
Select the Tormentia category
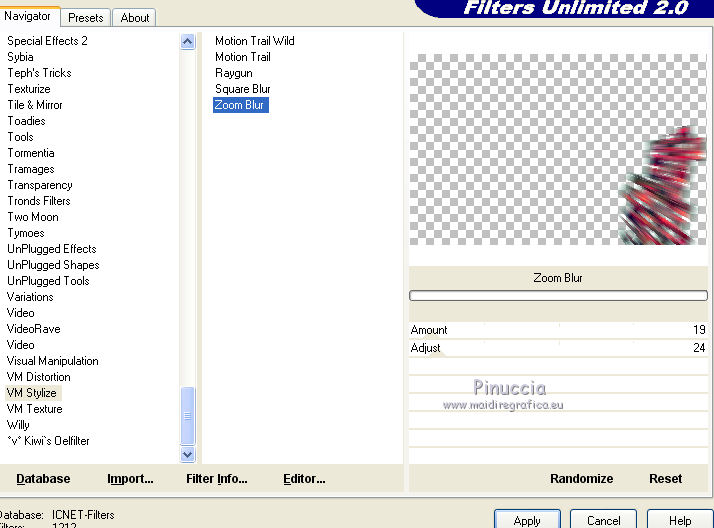click(x=31, y=153)
